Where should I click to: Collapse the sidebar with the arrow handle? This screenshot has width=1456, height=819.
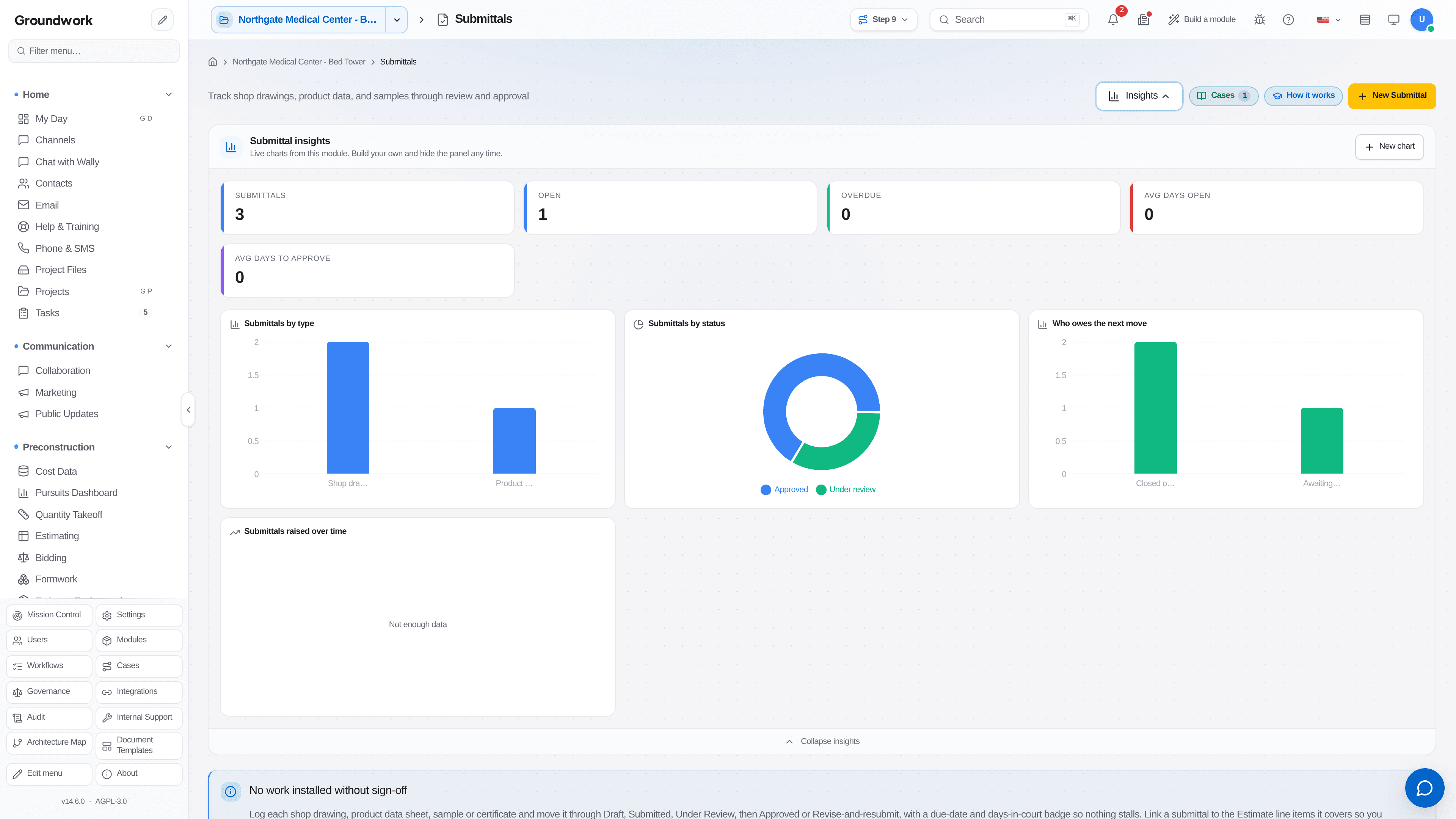[x=188, y=410]
